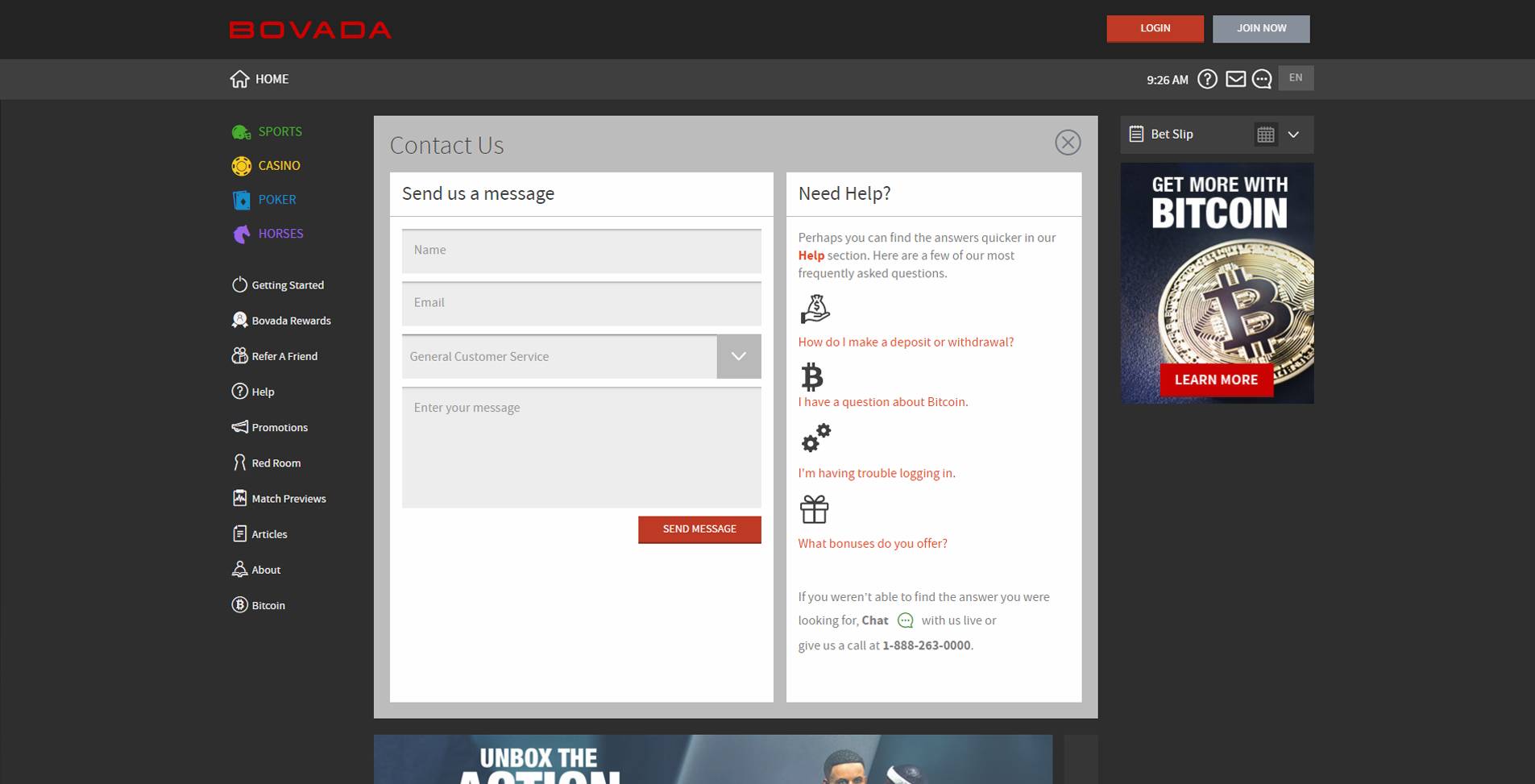Close the Contact Us dialog
Viewport: 1535px width, 784px height.
coord(1068,143)
